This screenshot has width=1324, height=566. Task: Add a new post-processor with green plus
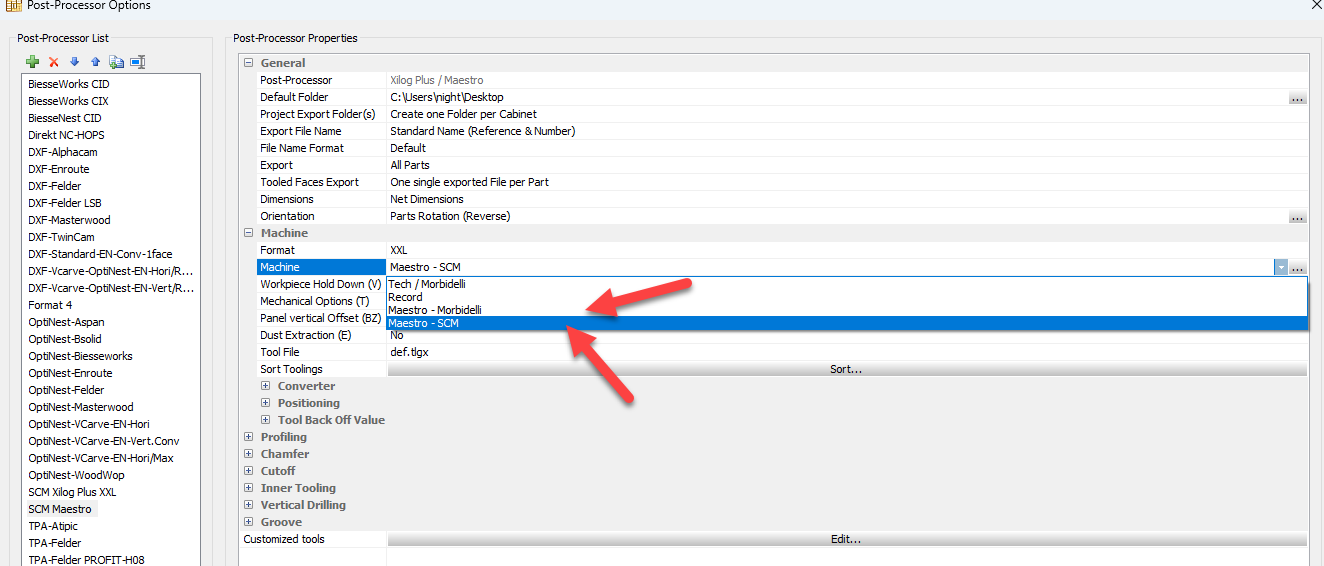click(x=33, y=62)
